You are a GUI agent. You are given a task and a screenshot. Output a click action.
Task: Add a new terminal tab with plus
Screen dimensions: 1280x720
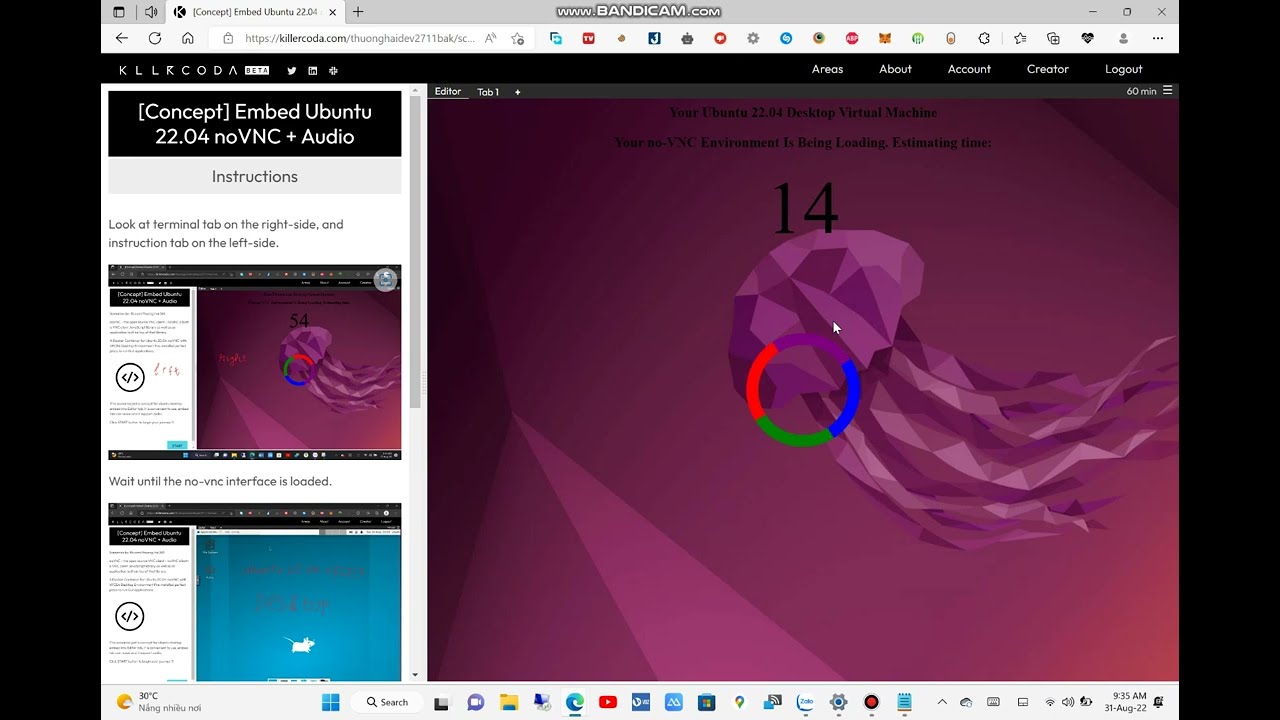(517, 92)
